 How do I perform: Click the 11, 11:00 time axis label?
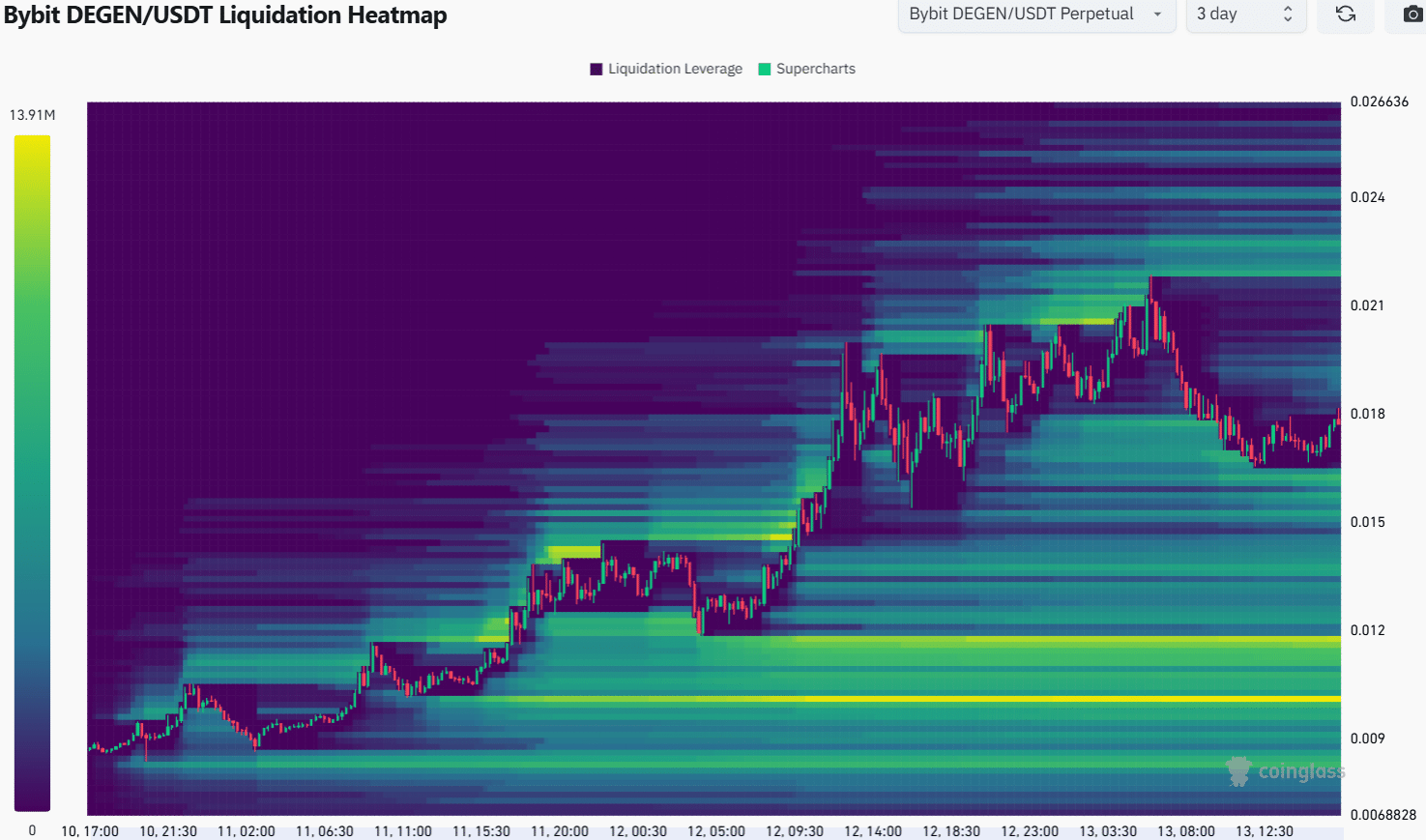[x=403, y=831]
